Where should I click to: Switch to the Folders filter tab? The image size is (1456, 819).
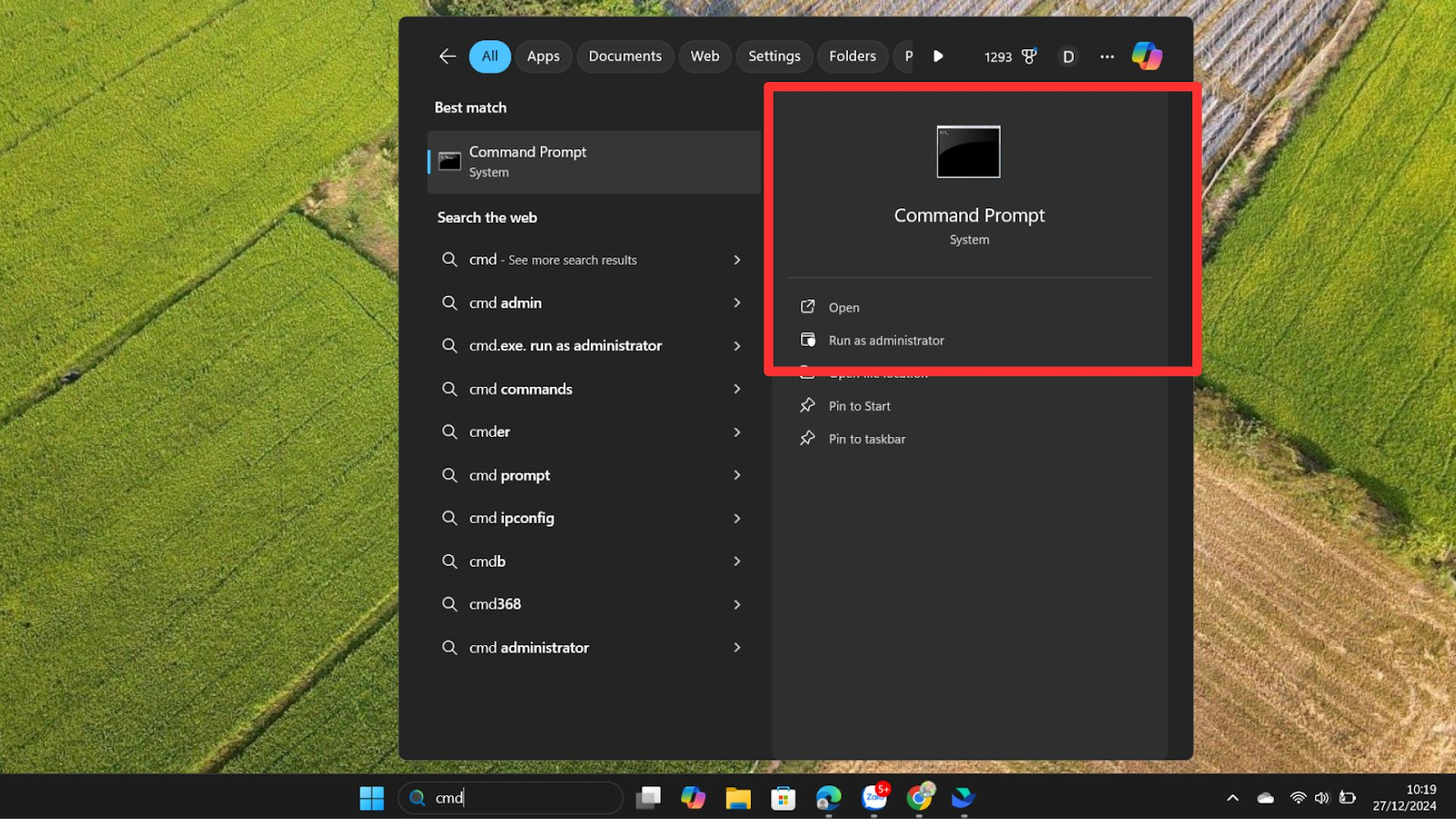coord(853,56)
